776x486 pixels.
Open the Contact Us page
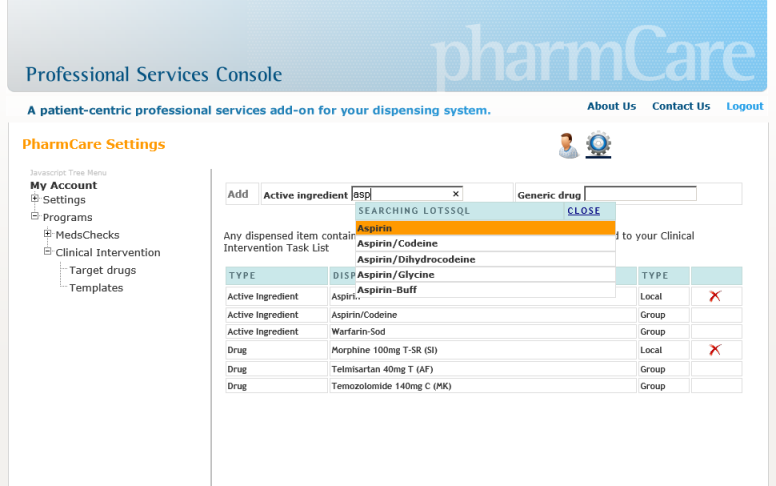tap(681, 106)
